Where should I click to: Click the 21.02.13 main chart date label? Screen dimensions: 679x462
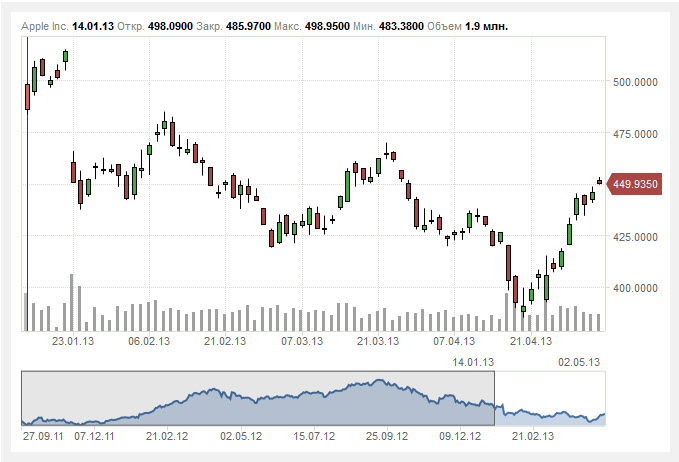coord(225,341)
